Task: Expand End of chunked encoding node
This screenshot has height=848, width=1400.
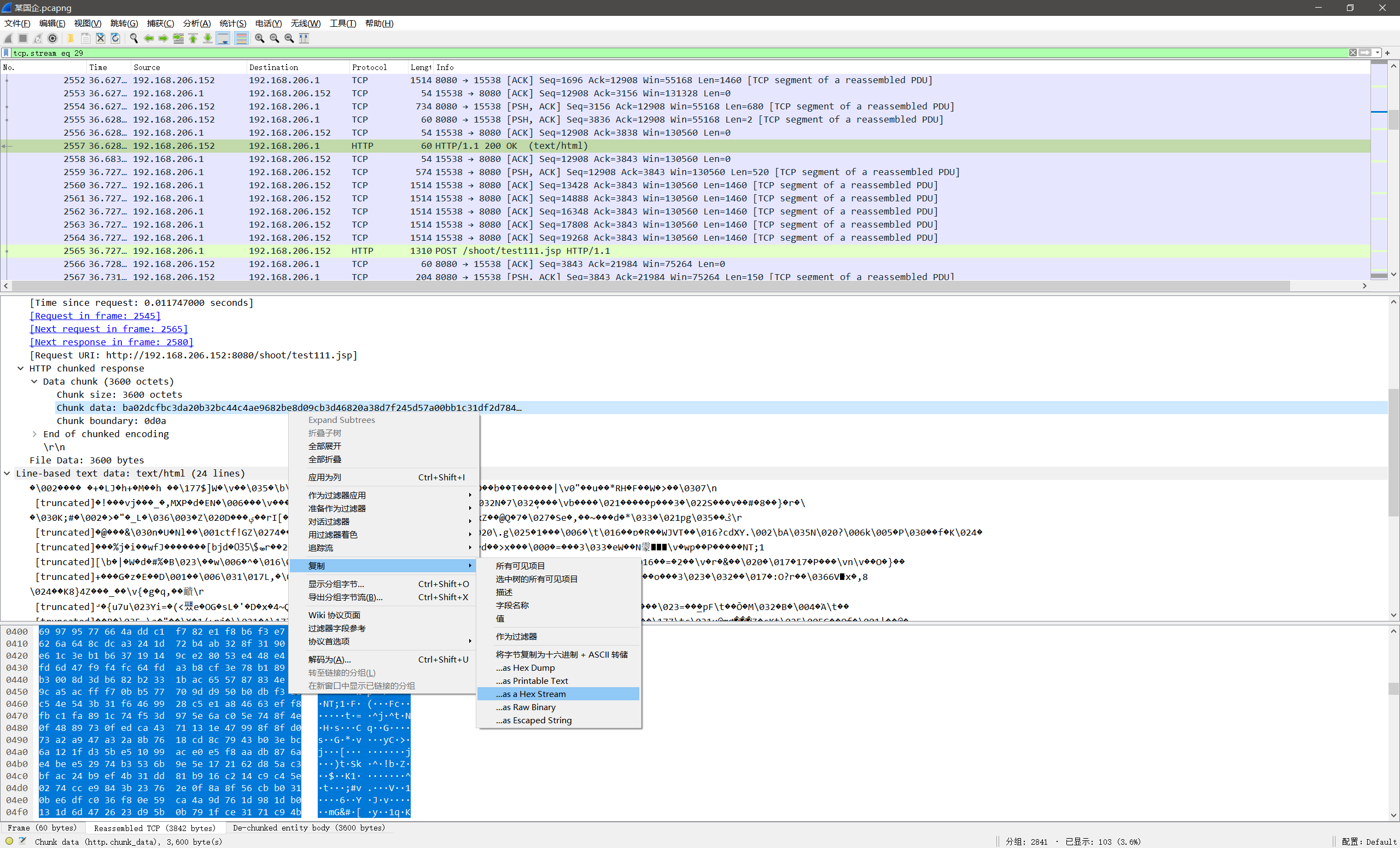Action: 34,434
